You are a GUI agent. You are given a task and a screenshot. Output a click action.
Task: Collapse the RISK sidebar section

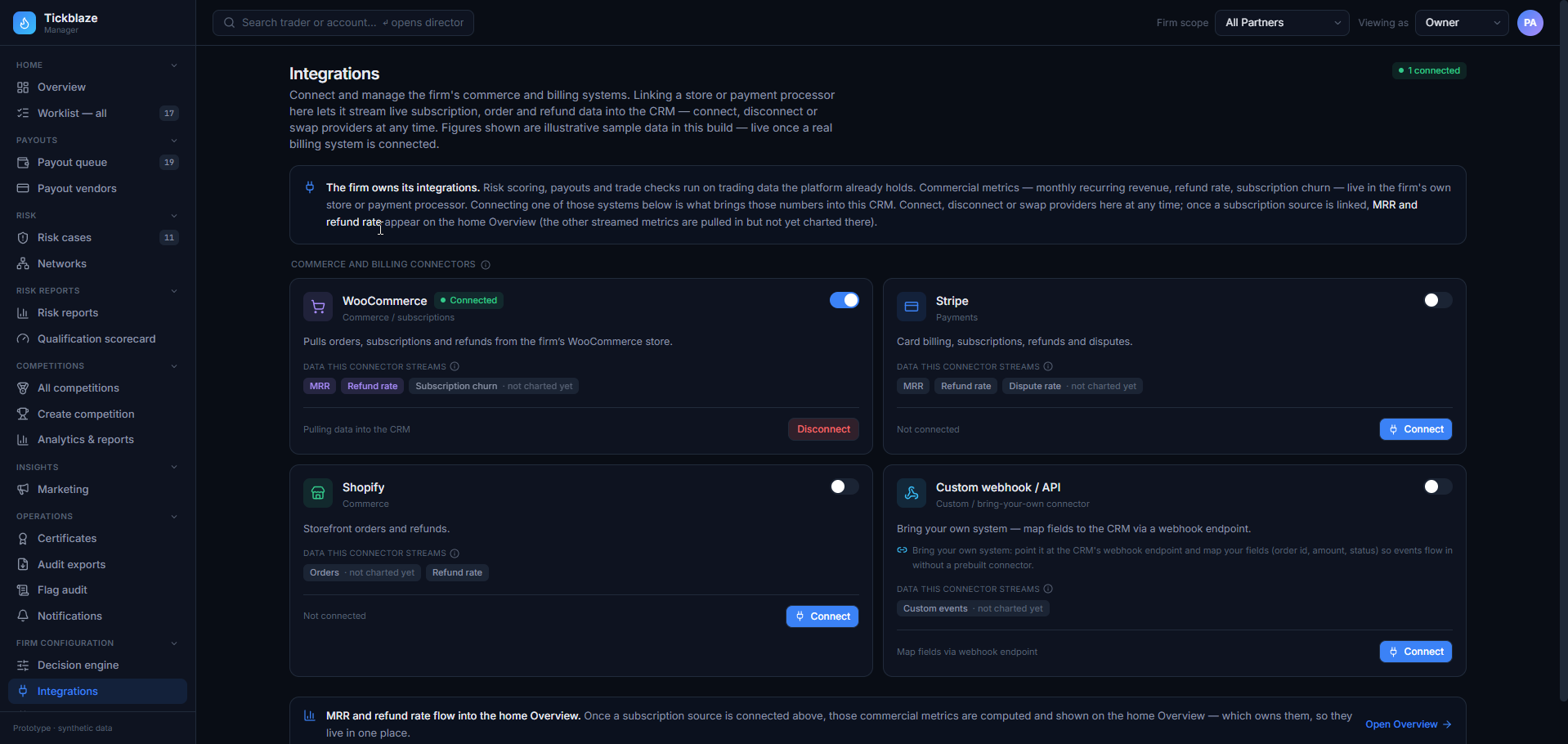point(174,216)
